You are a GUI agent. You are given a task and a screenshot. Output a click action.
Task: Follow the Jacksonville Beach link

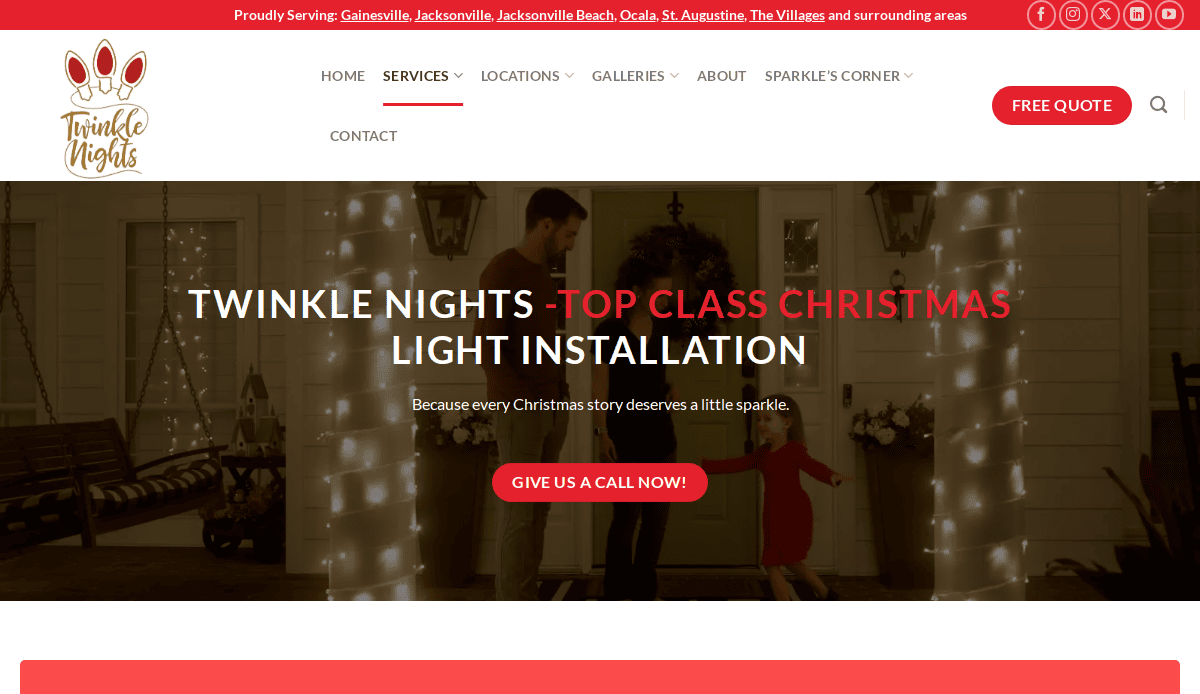(x=555, y=15)
